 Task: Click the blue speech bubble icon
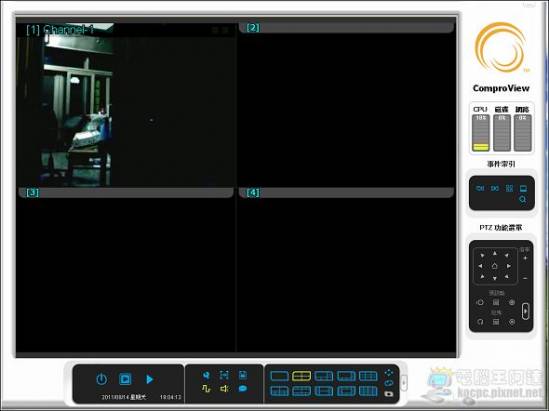(x=243, y=388)
